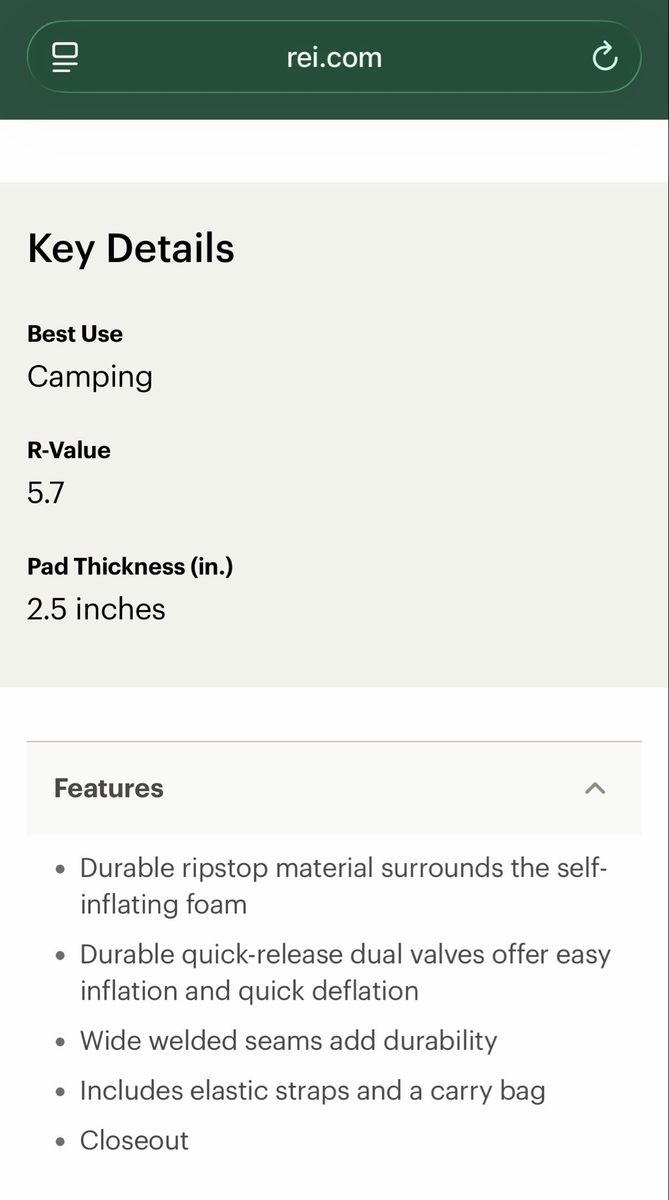Tap the rei.com address field
669x1200 pixels.
[x=334, y=57]
